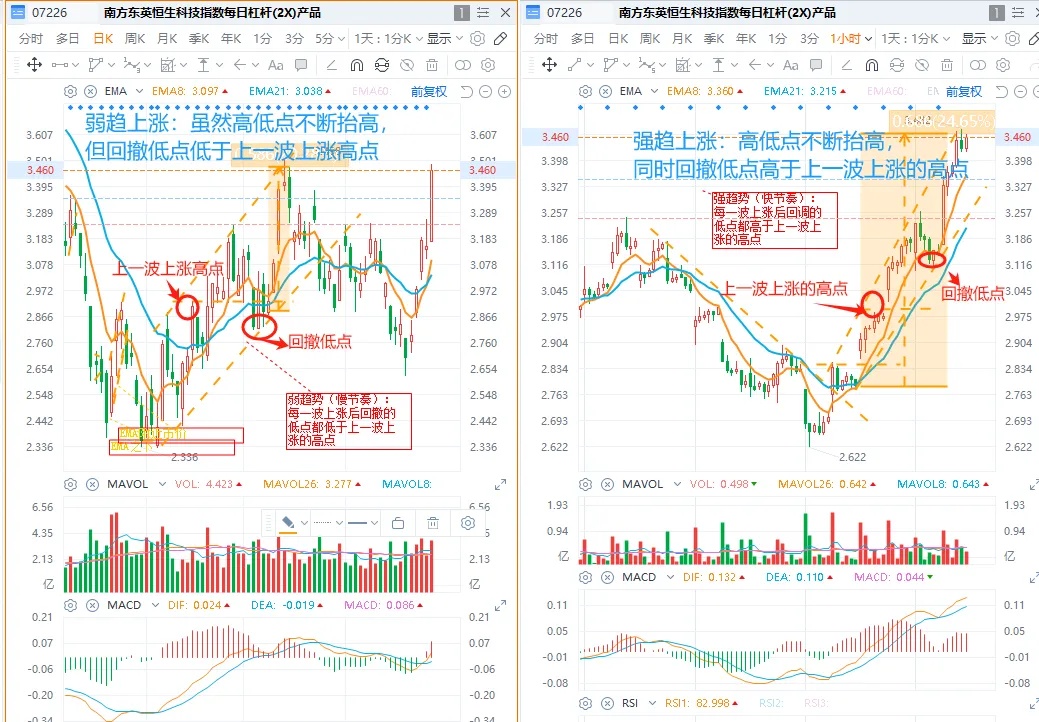Switch left chart to 分时 tab

30,38
